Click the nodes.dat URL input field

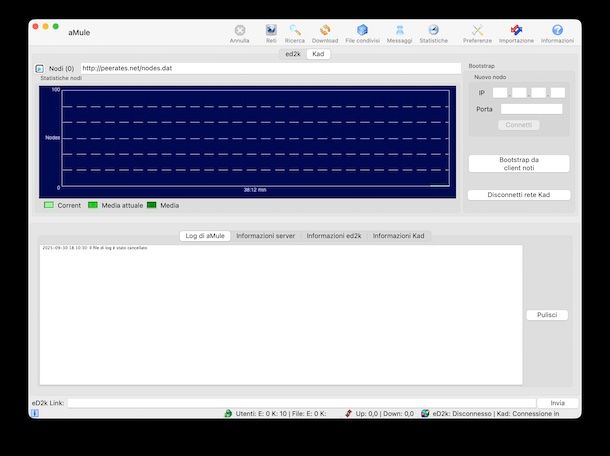tap(270, 68)
